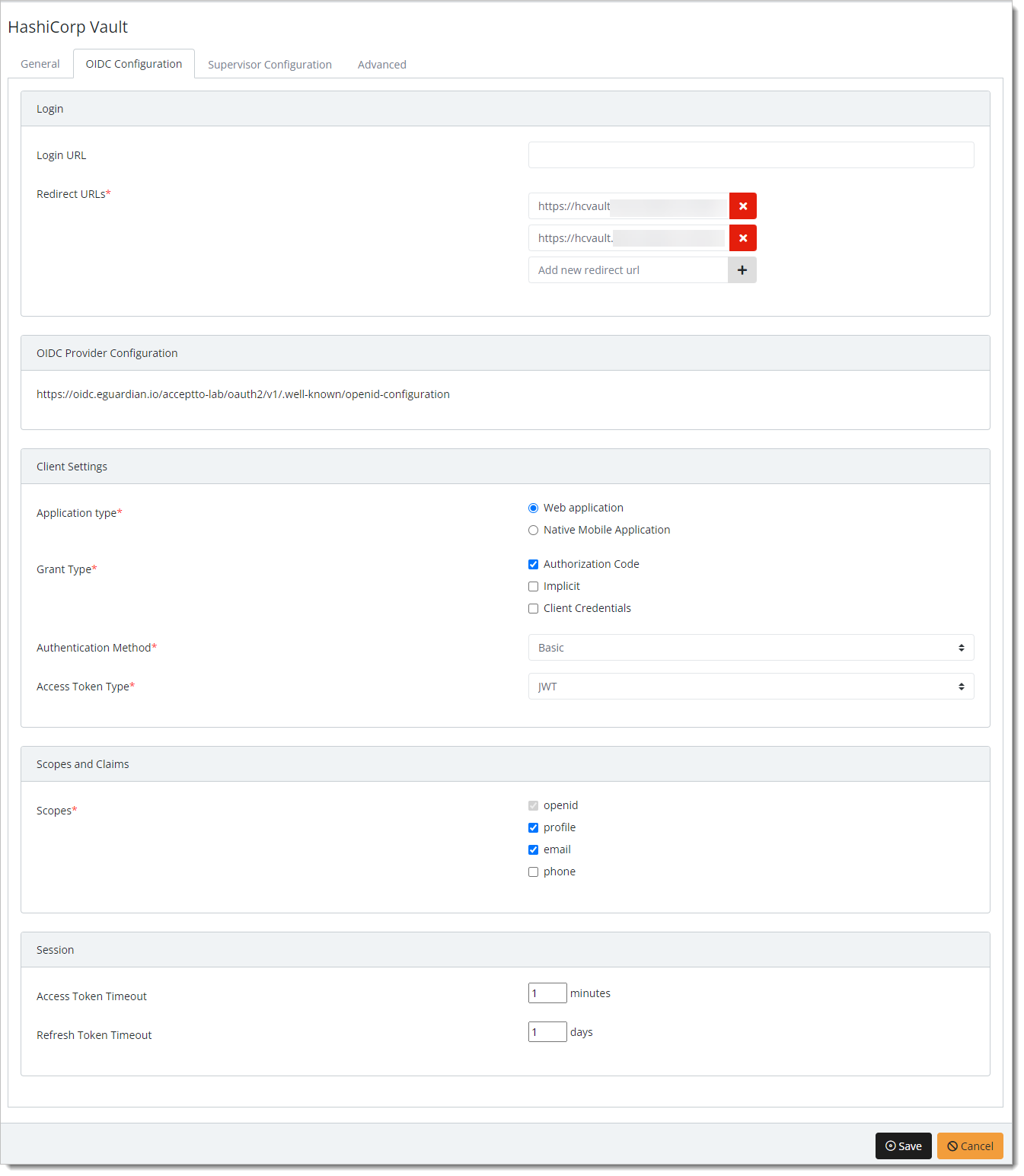Check the Client Credentials grant type
Viewport: 1024px width, 1176px height.
[x=533, y=608]
